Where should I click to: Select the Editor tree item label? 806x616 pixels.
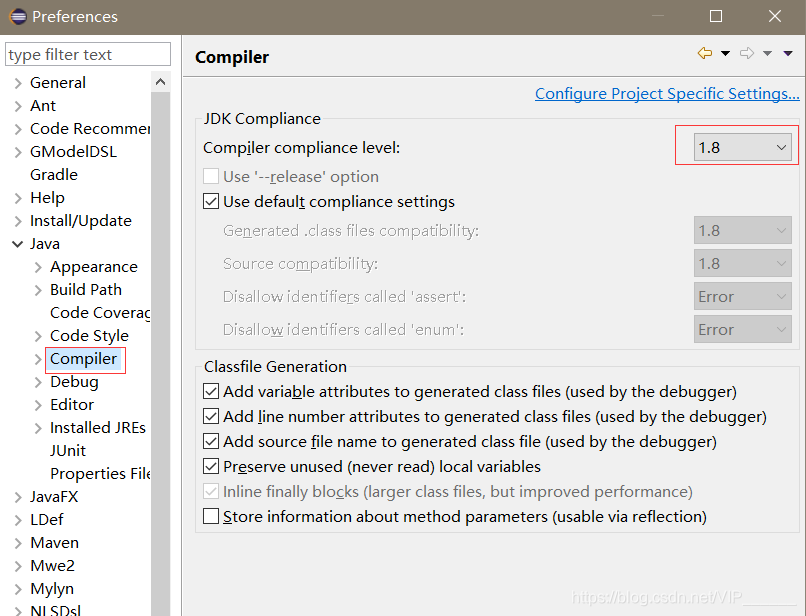[x=72, y=405]
